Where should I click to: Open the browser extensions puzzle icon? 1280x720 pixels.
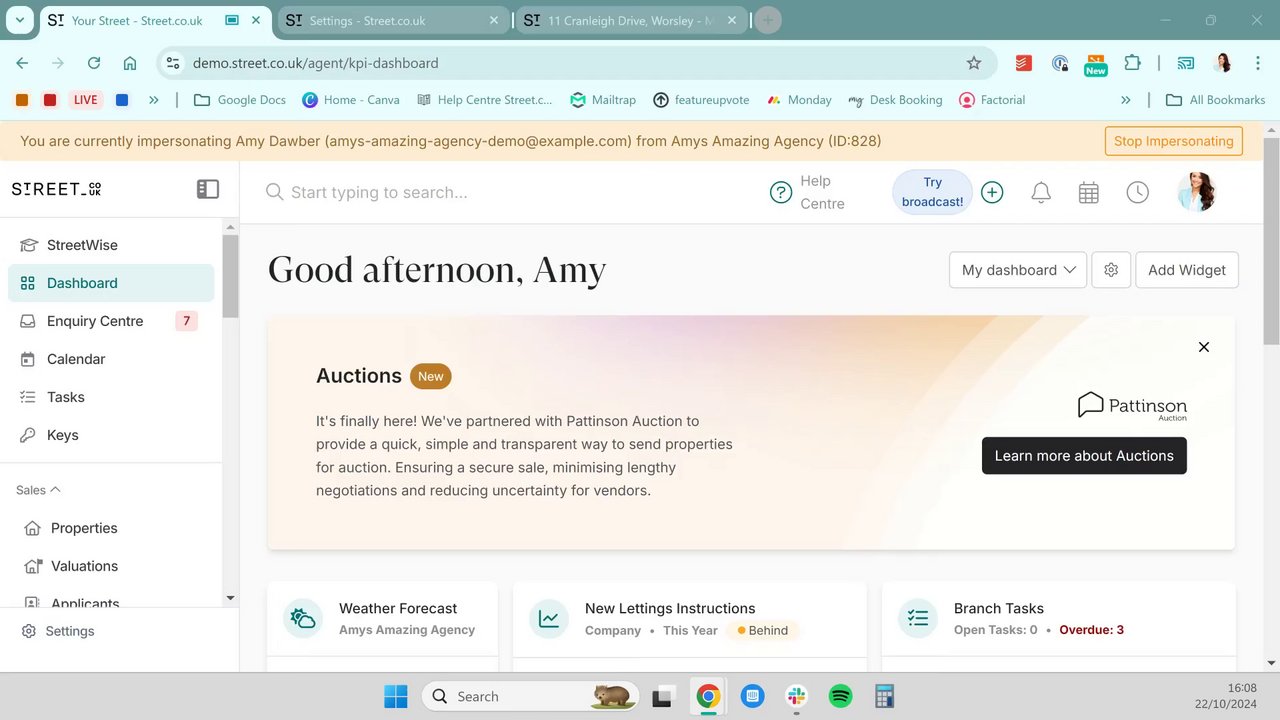click(1132, 63)
